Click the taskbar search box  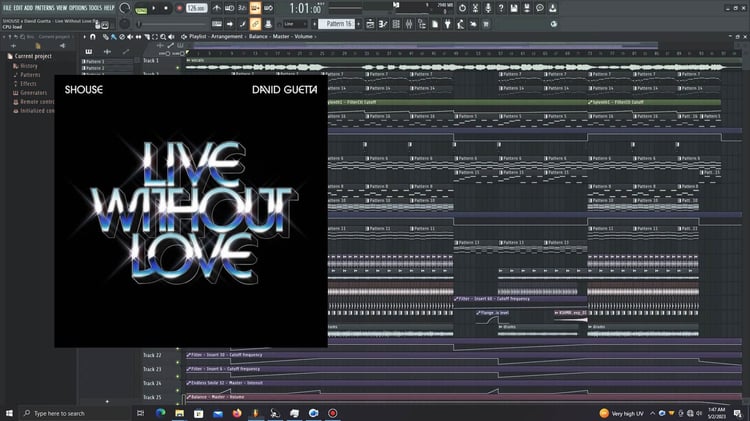pyautogui.click(x=74, y=413)
